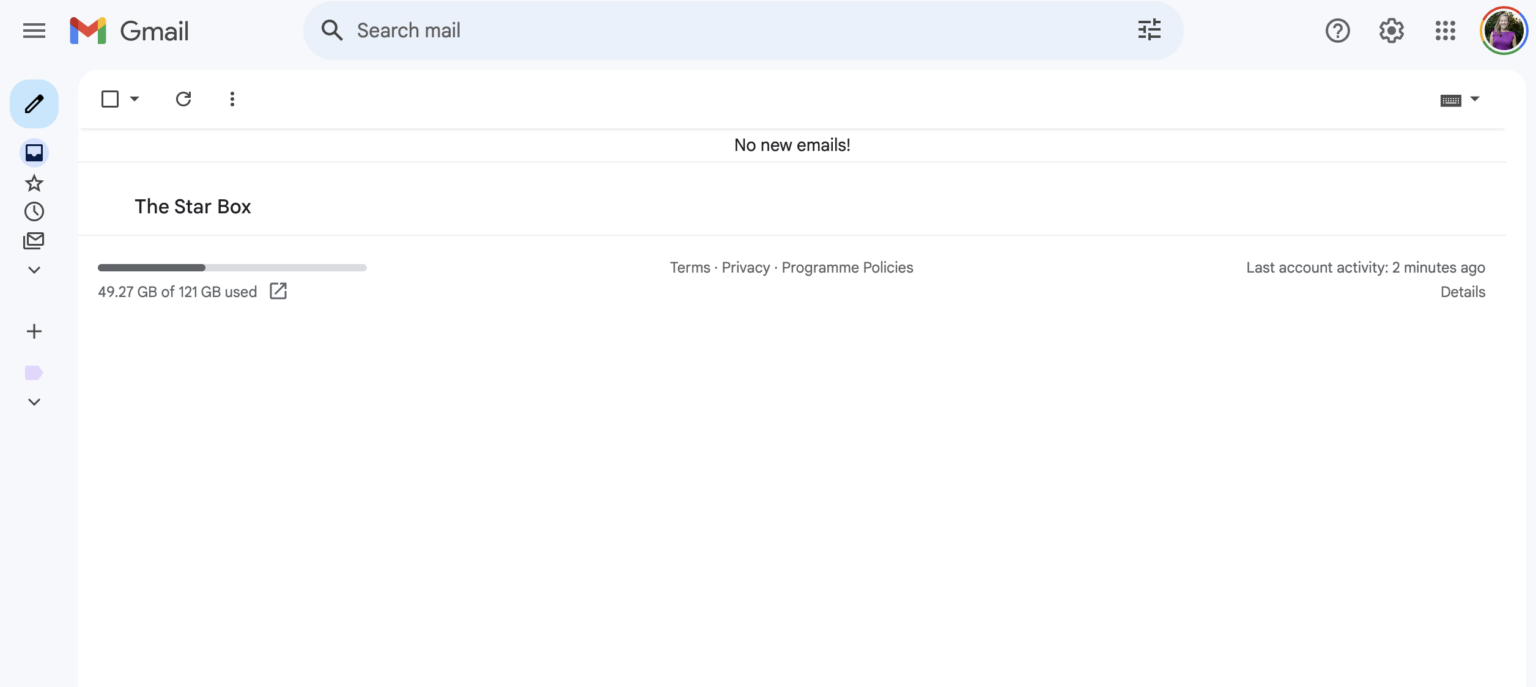Click '49.27 GB of 121 GB used' text

click(177, 292)
